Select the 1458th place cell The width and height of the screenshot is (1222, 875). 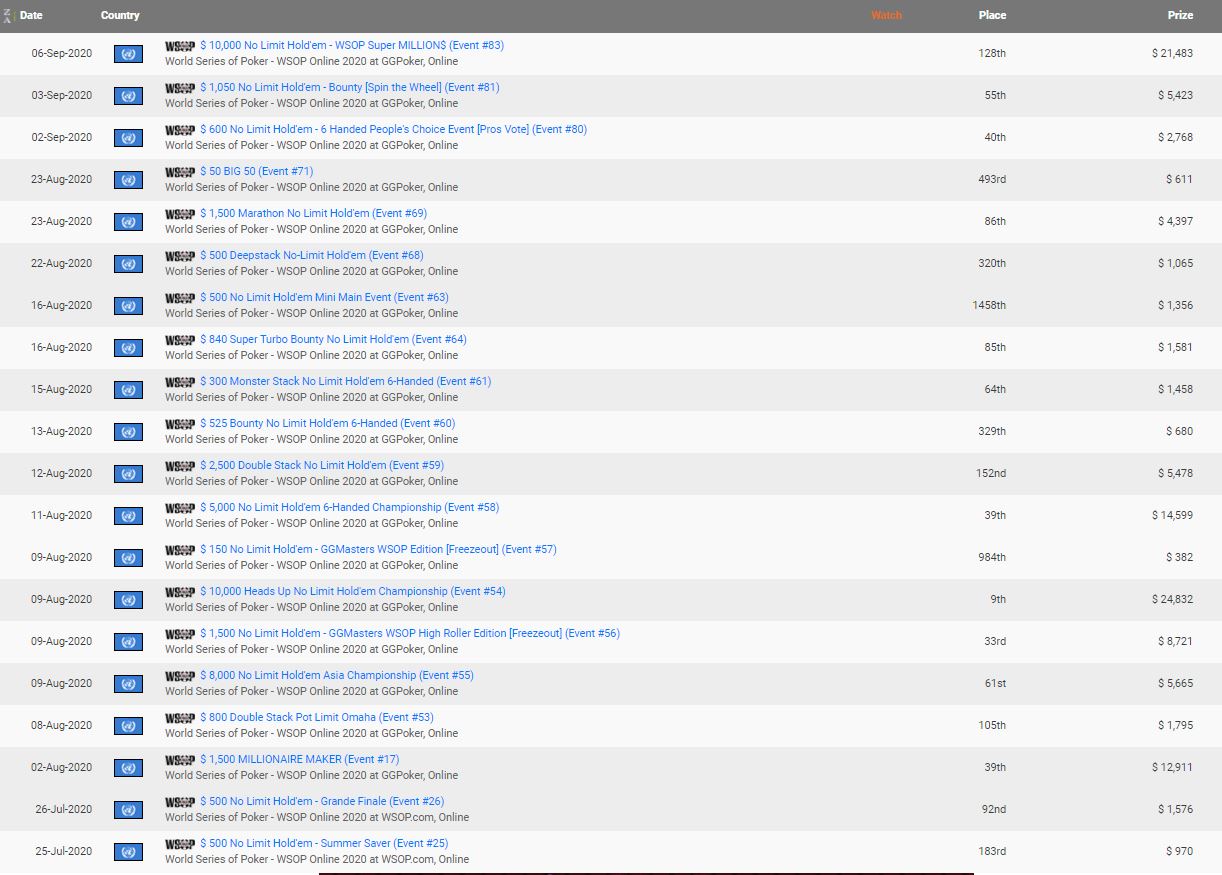coord(989,306)
